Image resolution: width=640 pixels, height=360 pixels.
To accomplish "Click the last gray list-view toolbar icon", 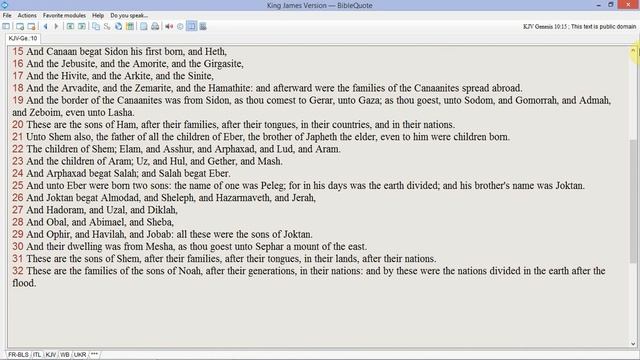I will pyautogui.click(x=203, y=27).
